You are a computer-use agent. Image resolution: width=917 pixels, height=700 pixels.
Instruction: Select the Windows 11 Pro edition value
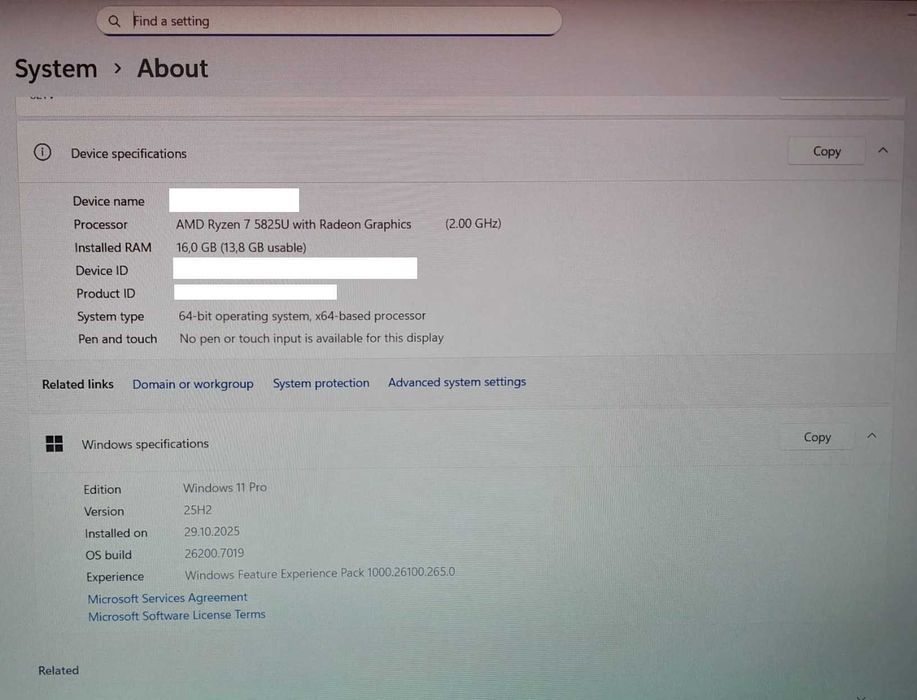[x=225, y=487]
